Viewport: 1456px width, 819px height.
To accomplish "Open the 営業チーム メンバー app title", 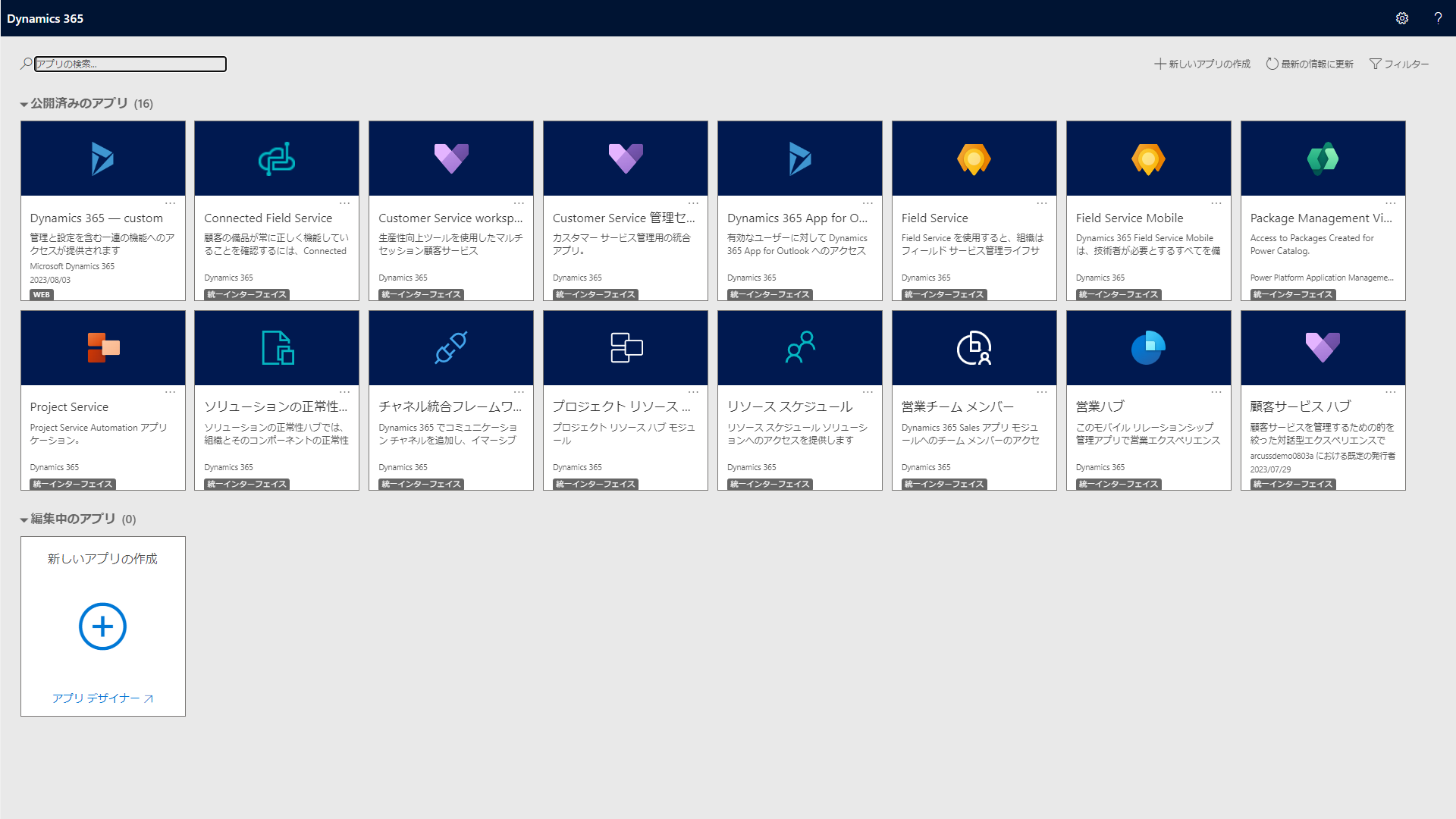I will [957, 407].
